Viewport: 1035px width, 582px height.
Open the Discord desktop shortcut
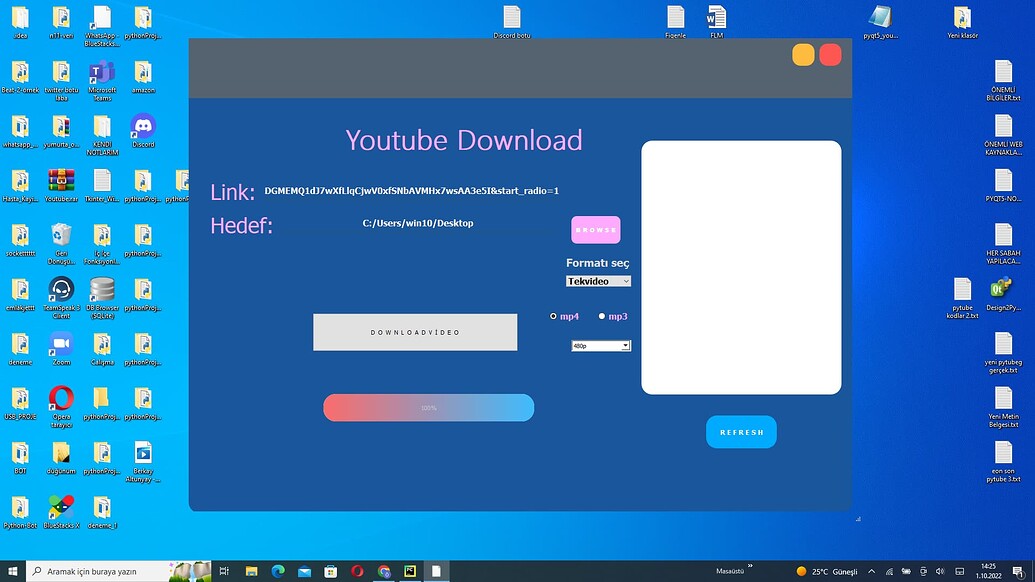point(143,127)
